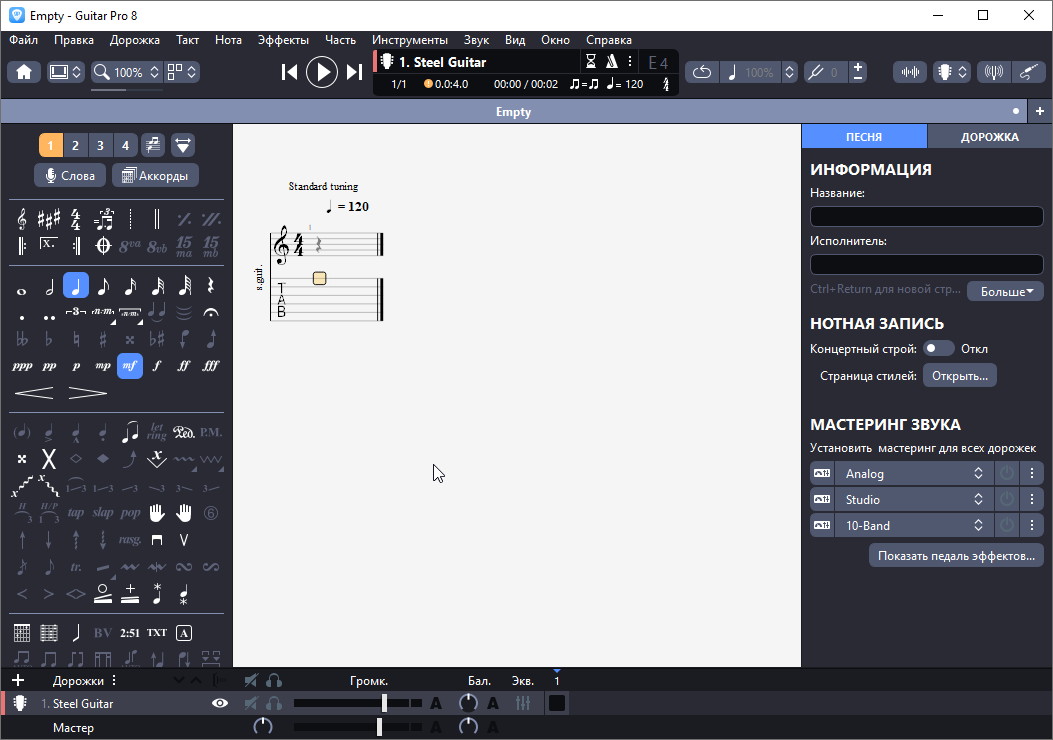
Task: Open the Analog preset dropdown
Action: click(914, 473)
